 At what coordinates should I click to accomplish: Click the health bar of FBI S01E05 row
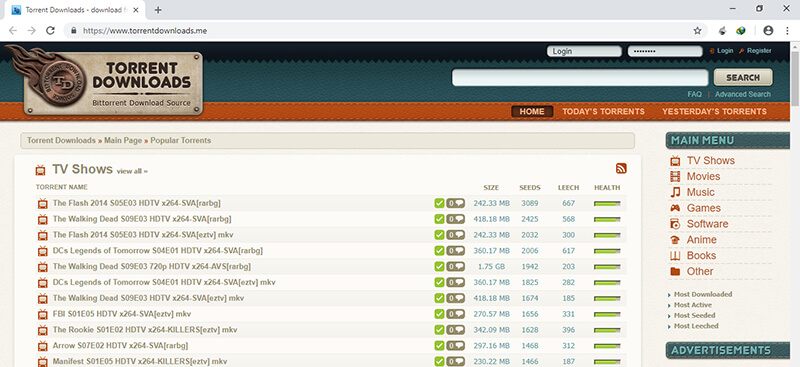click(607, 314)
